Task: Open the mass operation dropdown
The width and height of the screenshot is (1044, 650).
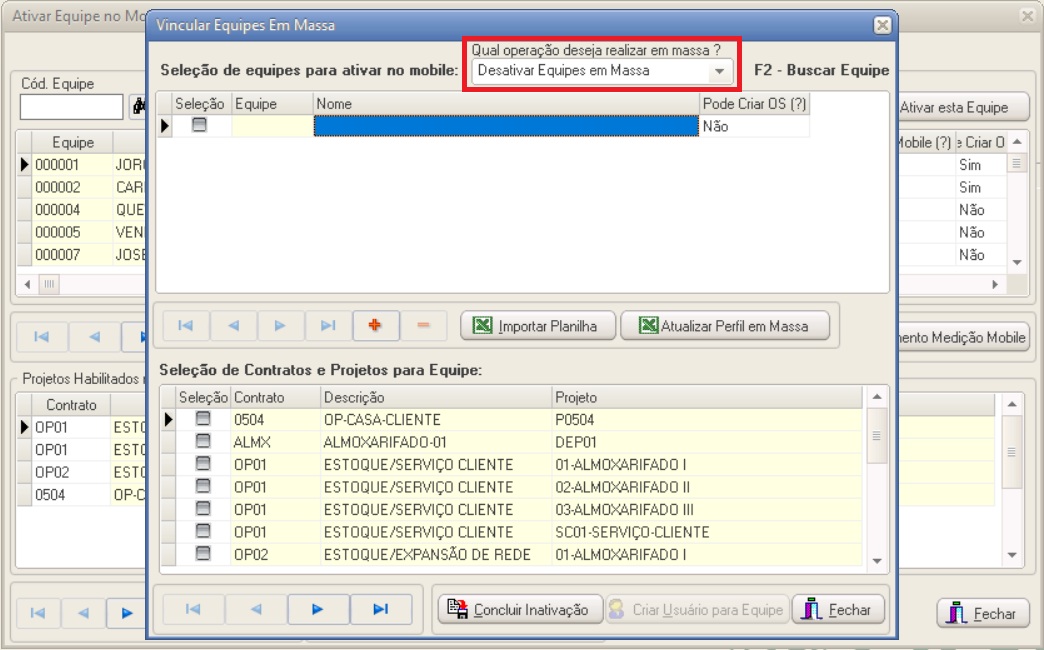Action: point(718,71)
